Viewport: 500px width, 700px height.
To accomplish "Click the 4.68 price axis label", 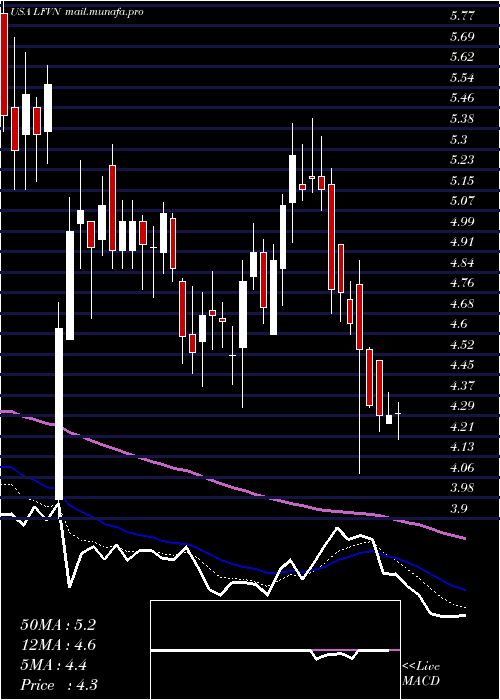I will pyautogui.click(x=462, y=304).
